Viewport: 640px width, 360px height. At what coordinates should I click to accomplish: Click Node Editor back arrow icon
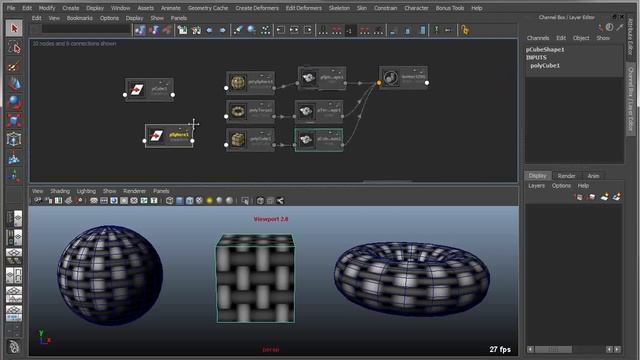(x=209, y=30)
